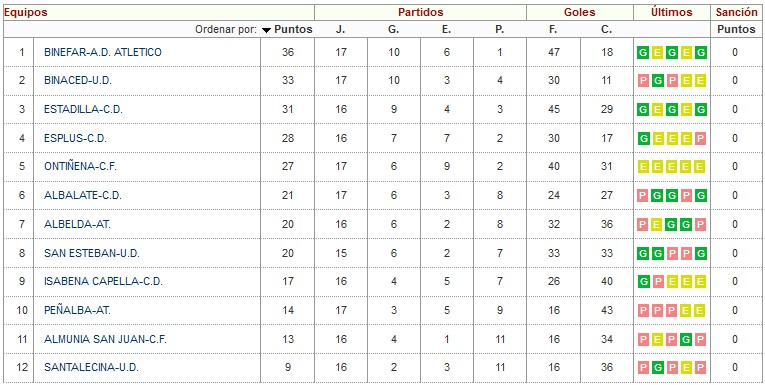The width and height of the screenshot is (765, 385).
Task: Open BINACED-U.D. team page
Action: point(78,81)
